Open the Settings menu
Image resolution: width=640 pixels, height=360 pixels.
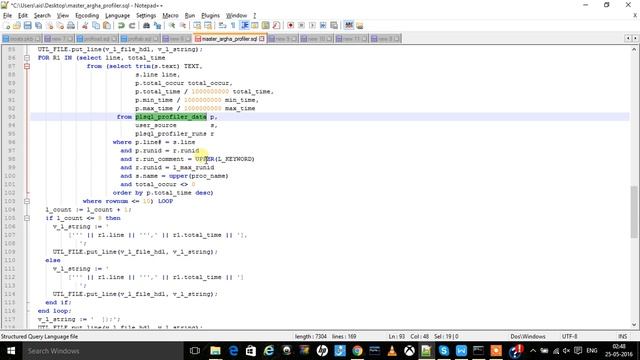146,16
